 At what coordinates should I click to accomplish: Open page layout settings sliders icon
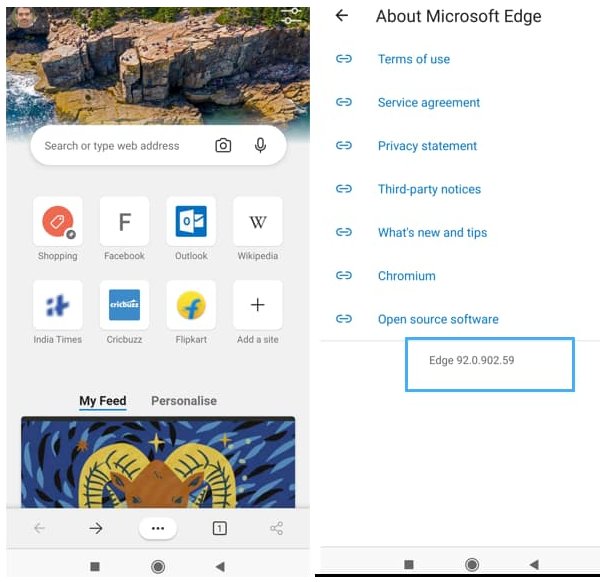click(x=291, y=15)
